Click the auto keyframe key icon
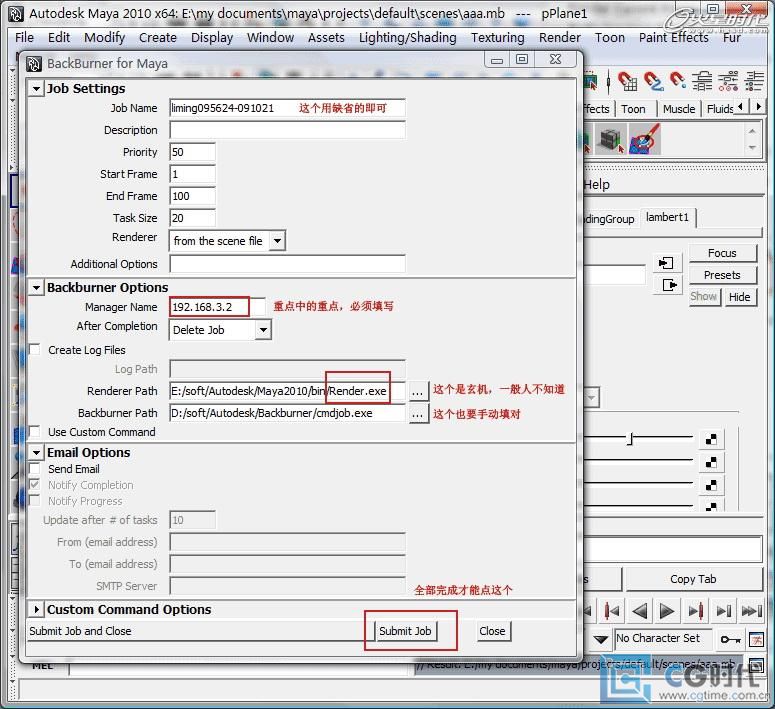Viewport: 775px width, 709px height. tap(731, 639)
